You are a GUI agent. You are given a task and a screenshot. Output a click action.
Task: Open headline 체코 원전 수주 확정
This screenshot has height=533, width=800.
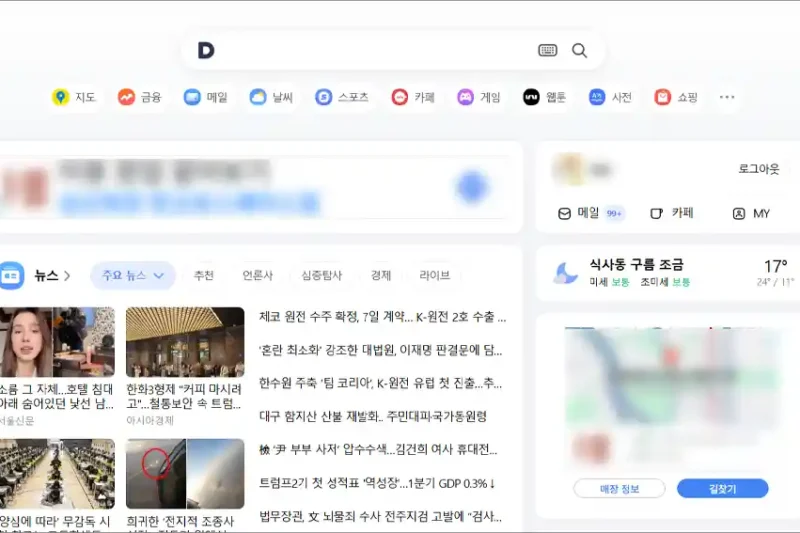383,317
